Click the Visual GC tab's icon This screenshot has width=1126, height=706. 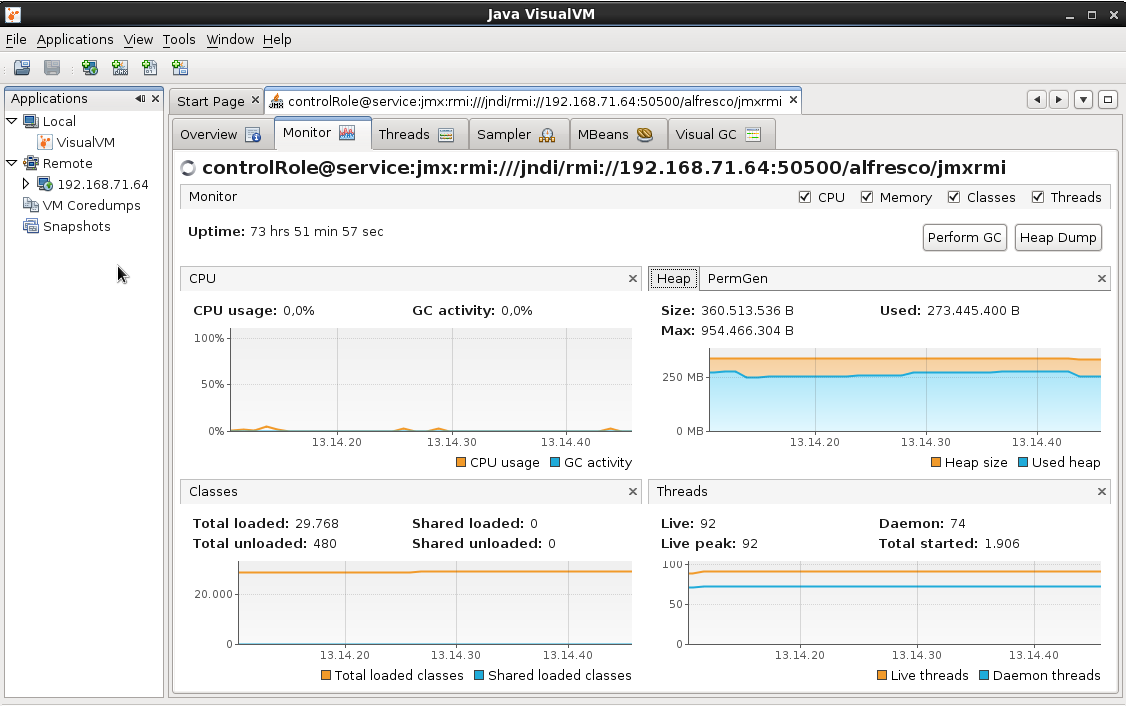753,134
